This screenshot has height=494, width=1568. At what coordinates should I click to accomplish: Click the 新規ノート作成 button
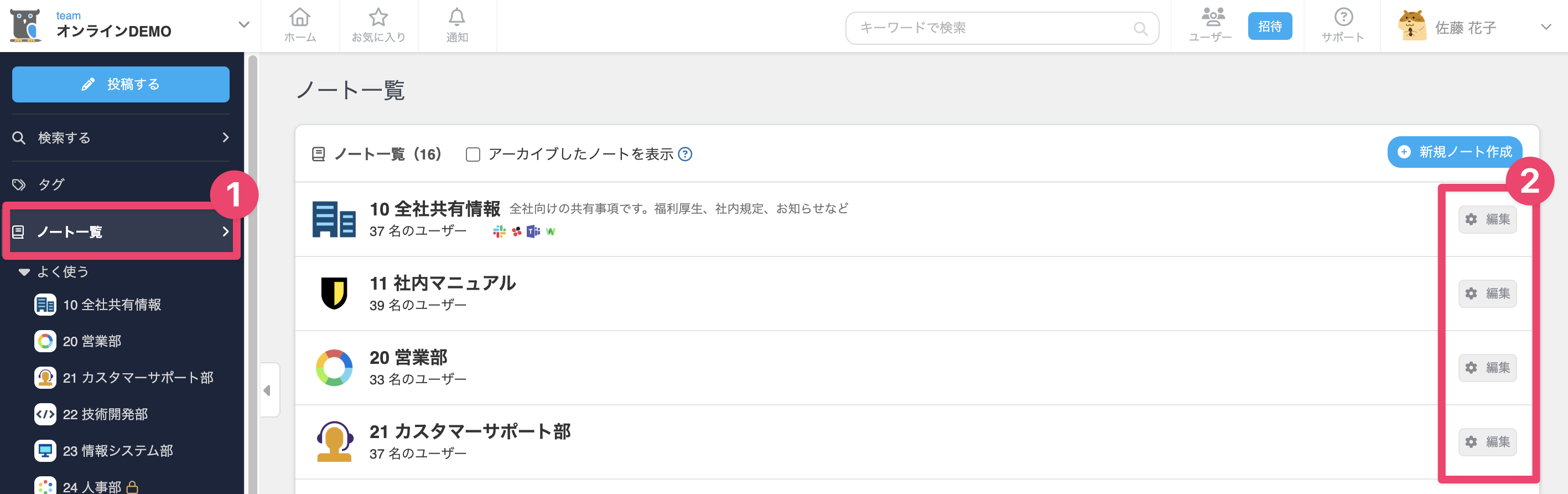click(x=1455, y=152)
